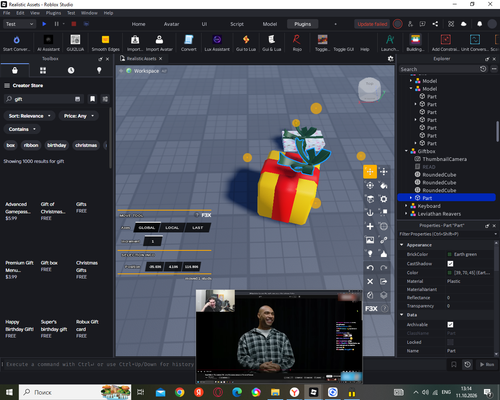The height and width of the screenshot is (400, 500).
Task: Open the GUI2LUA plugin
Action: [75, 43]
